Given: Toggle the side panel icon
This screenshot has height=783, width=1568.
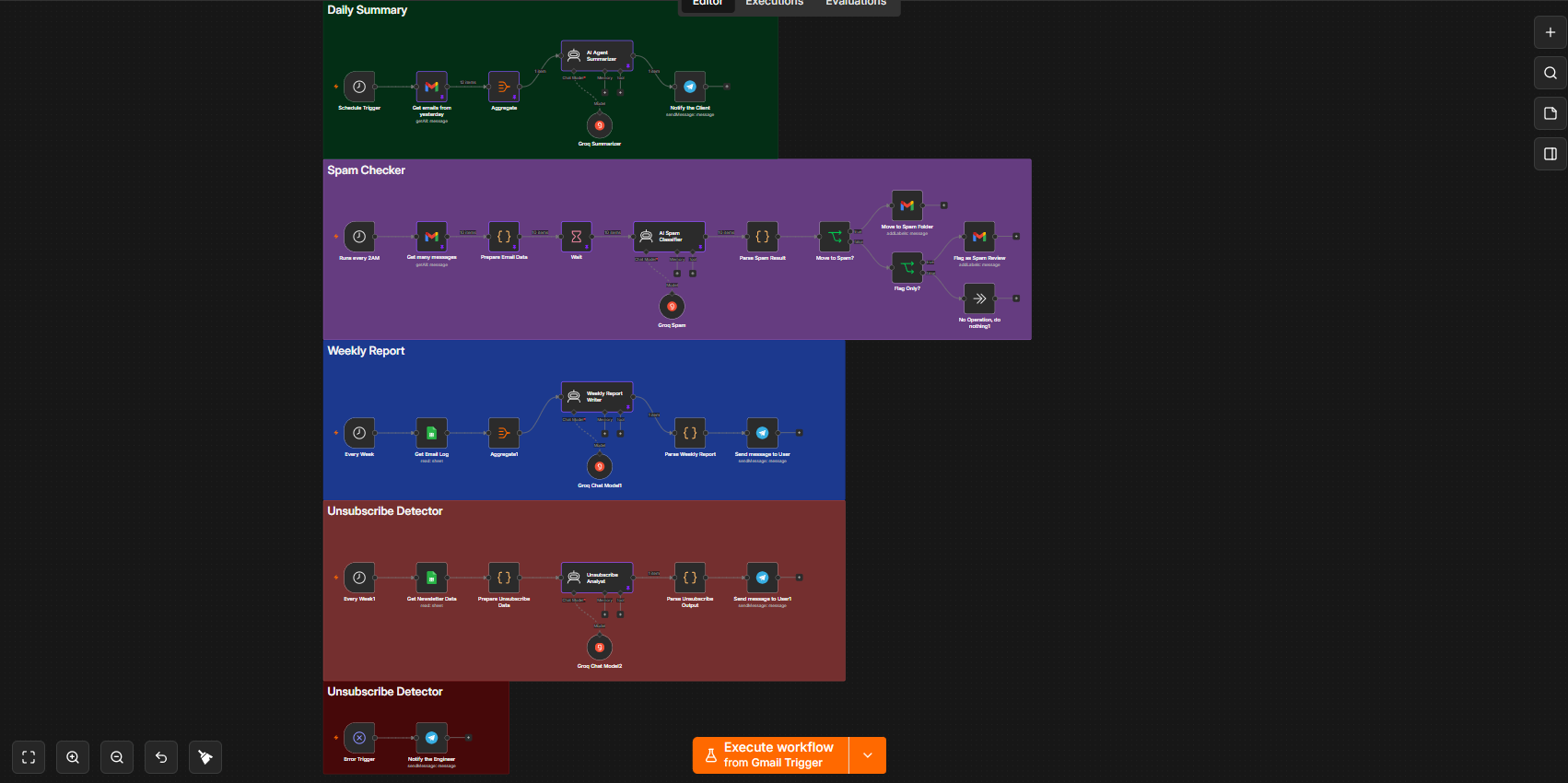Looking at the screenshot, I should click(1550, 154).
